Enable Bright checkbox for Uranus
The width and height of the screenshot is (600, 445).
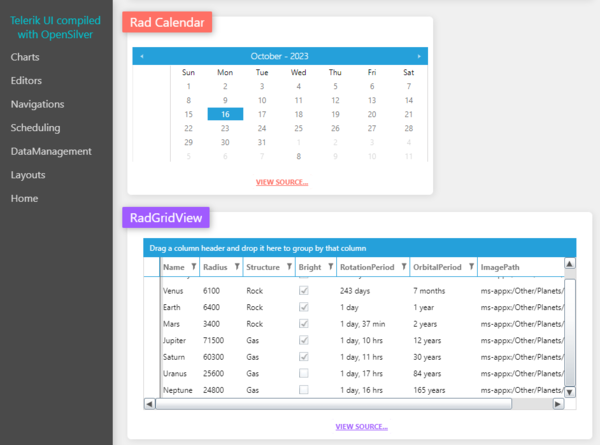click(x=304, y=373)
